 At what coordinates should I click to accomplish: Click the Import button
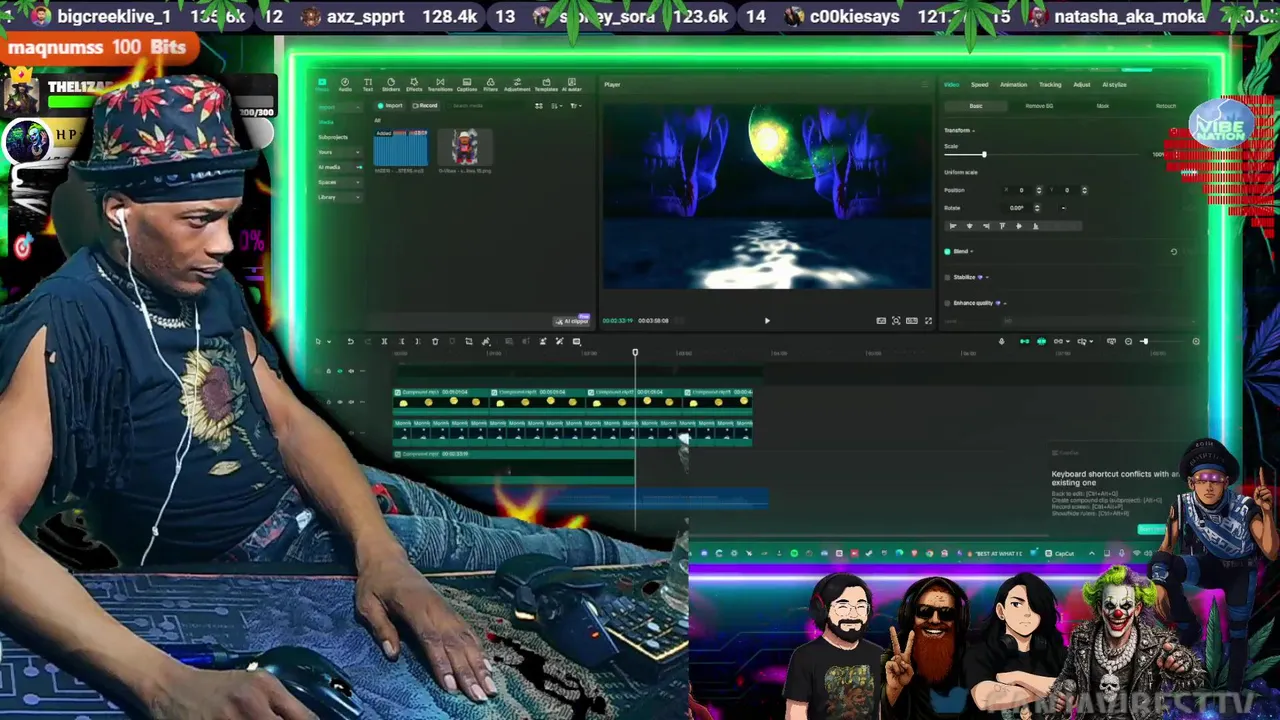point(389,106)
